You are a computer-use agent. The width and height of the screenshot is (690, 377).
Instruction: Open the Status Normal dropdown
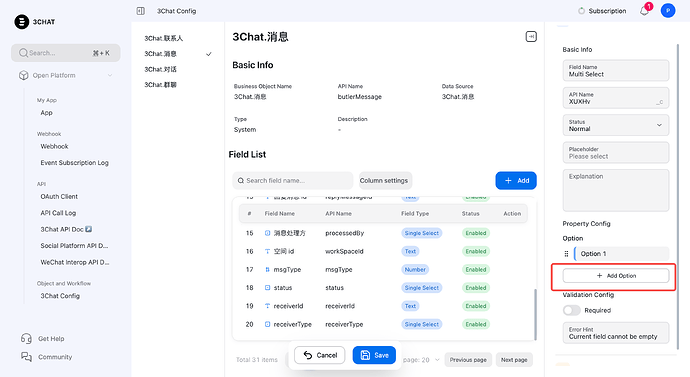point(616,125)
